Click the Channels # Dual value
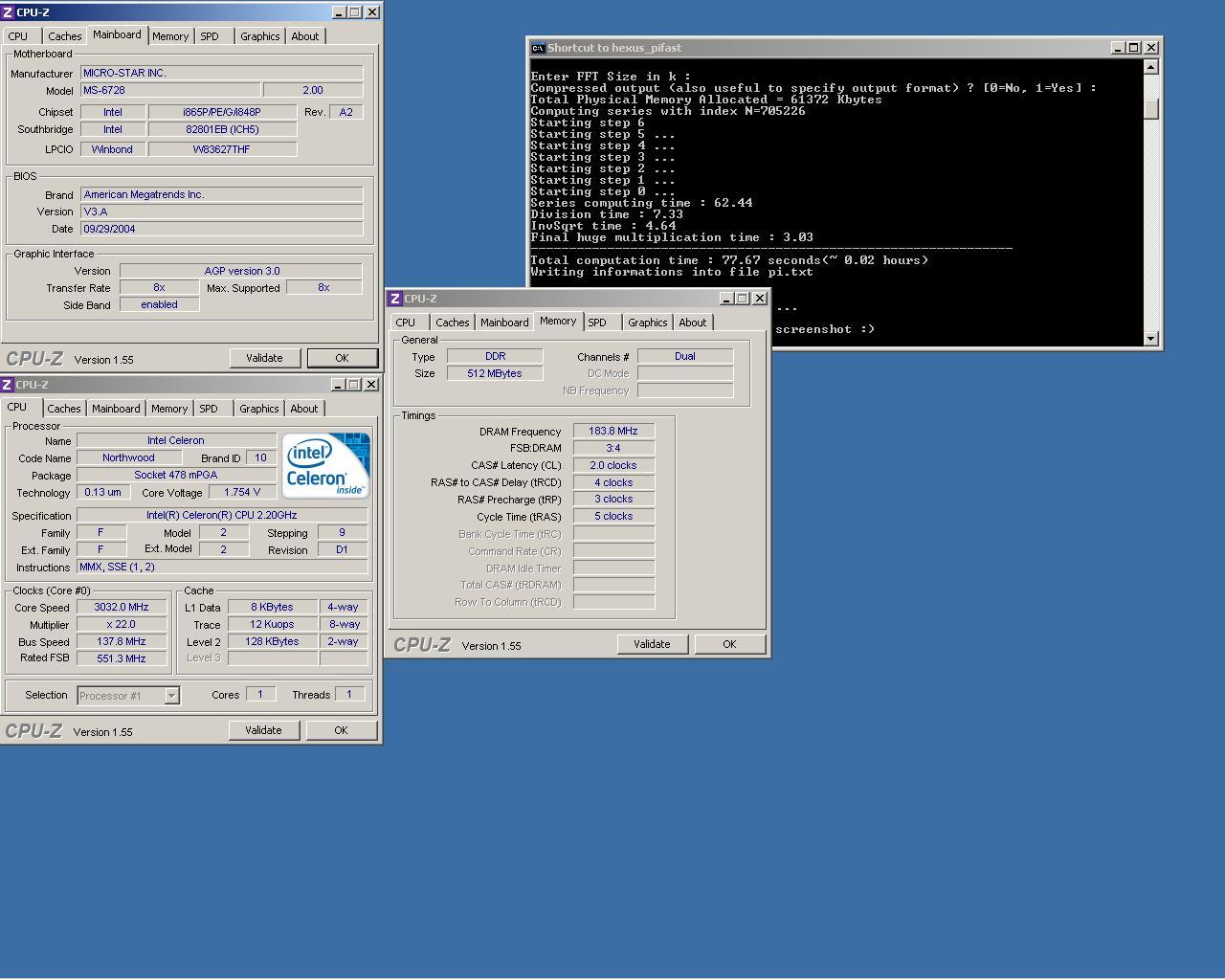The height and width of the screenshot is (980, 1225). [685, 356]
